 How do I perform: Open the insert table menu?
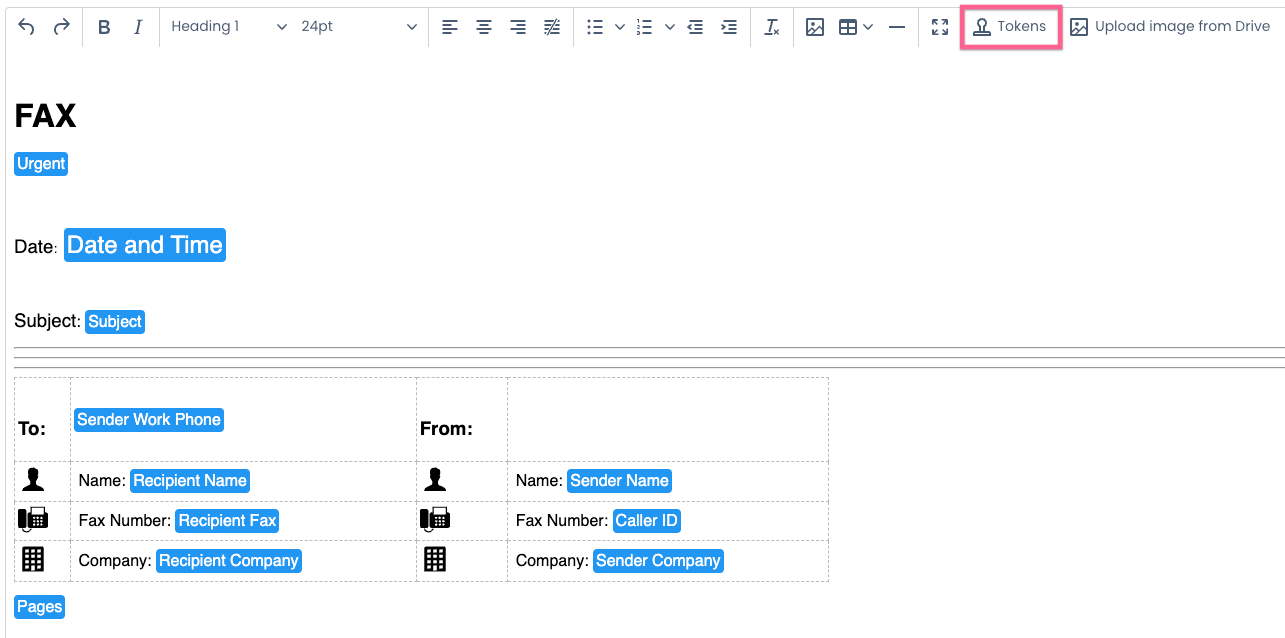[x=855, y=27]
